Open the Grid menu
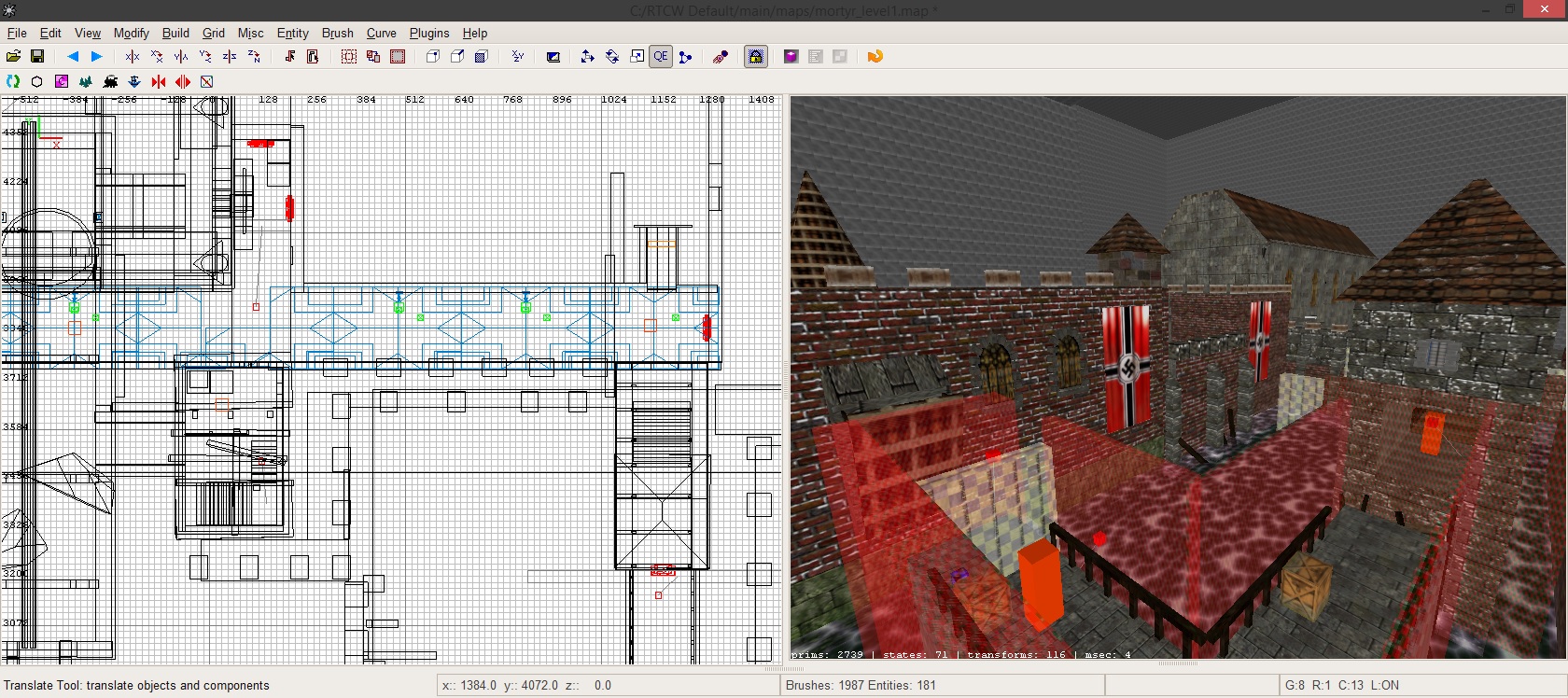Screen dimensions: 1568x698 pyautogui.click(x=214, y=33)
